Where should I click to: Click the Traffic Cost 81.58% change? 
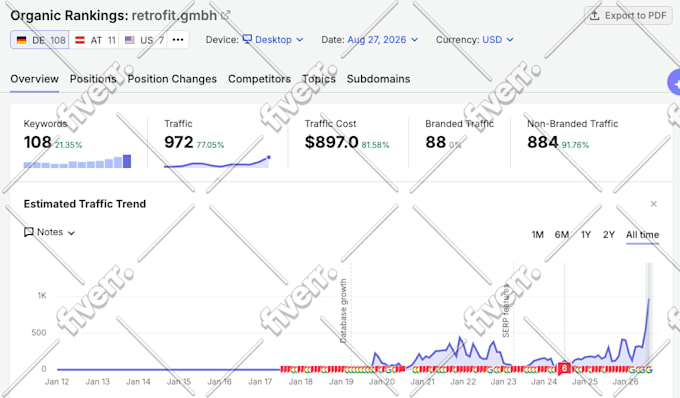(x=376, y=145)
